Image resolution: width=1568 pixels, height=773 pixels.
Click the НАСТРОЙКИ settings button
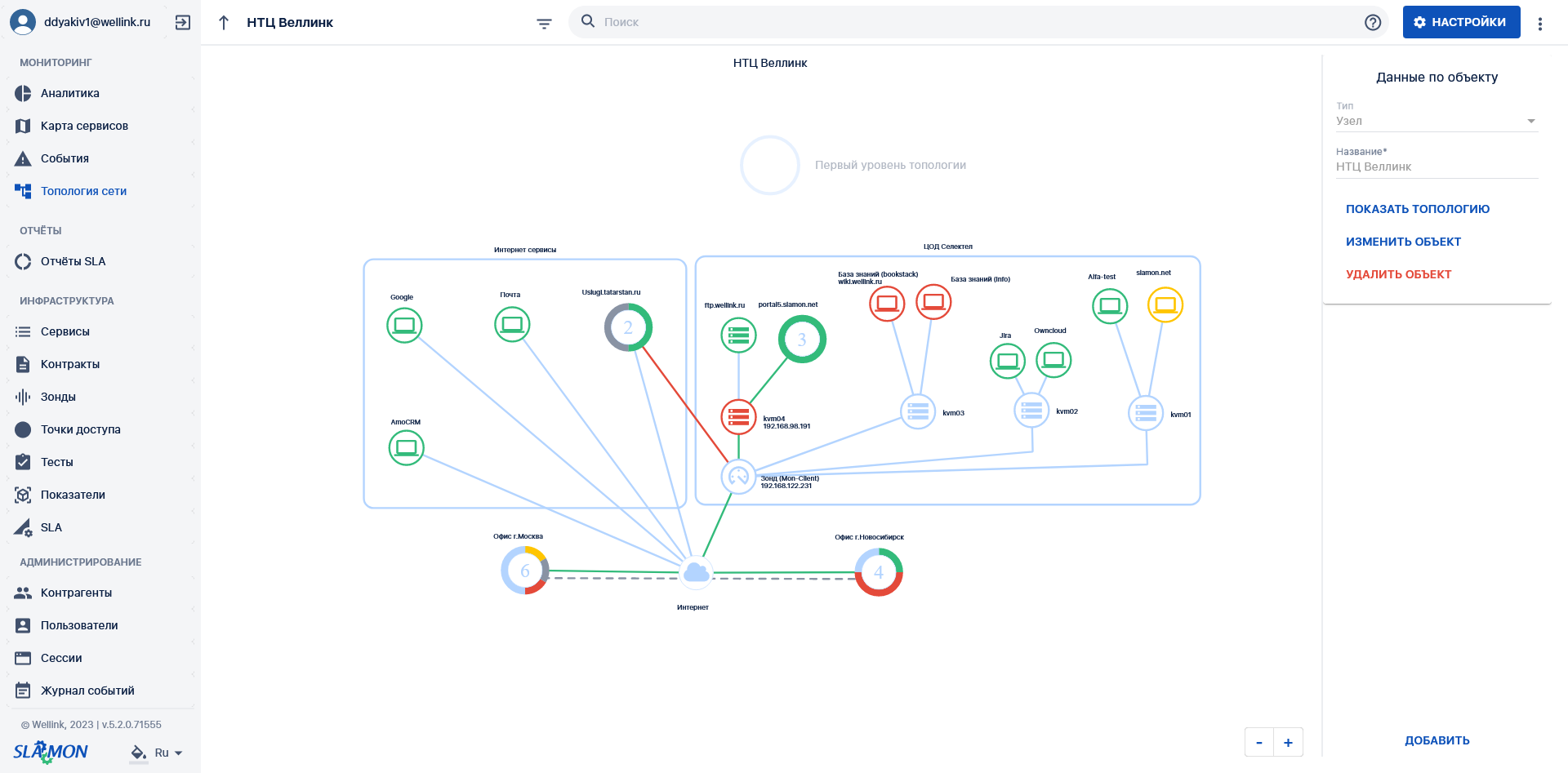click(1462, 22)
